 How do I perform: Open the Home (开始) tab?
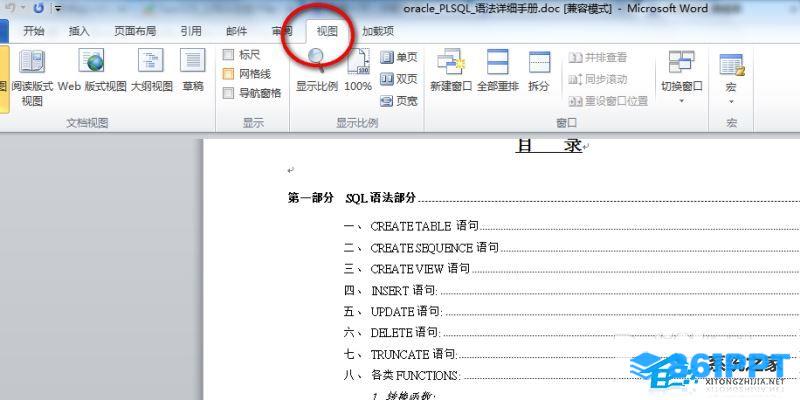(34, 31)
